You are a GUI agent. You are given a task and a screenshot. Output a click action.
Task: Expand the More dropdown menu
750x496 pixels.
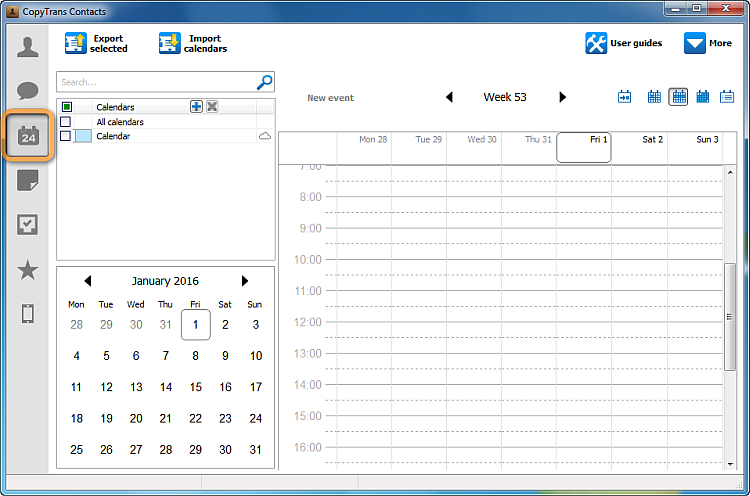click(x=707, y=44)
